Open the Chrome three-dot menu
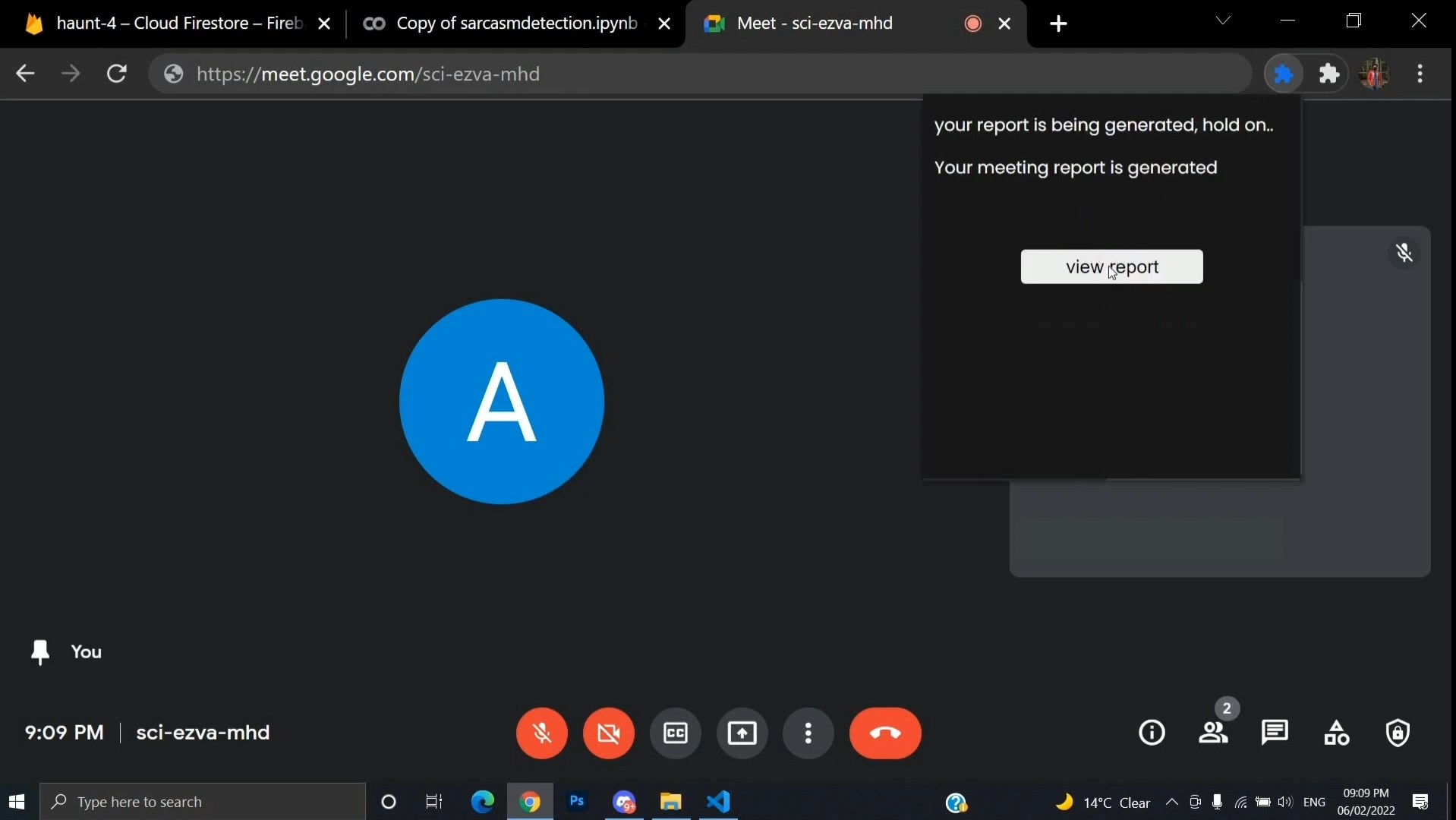 tap(1420, 74)
